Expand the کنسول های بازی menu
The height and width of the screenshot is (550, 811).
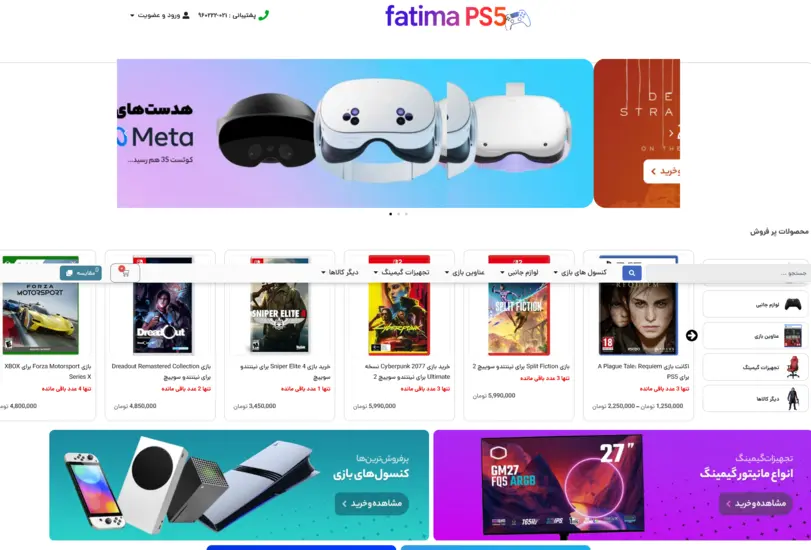[580, 272]
